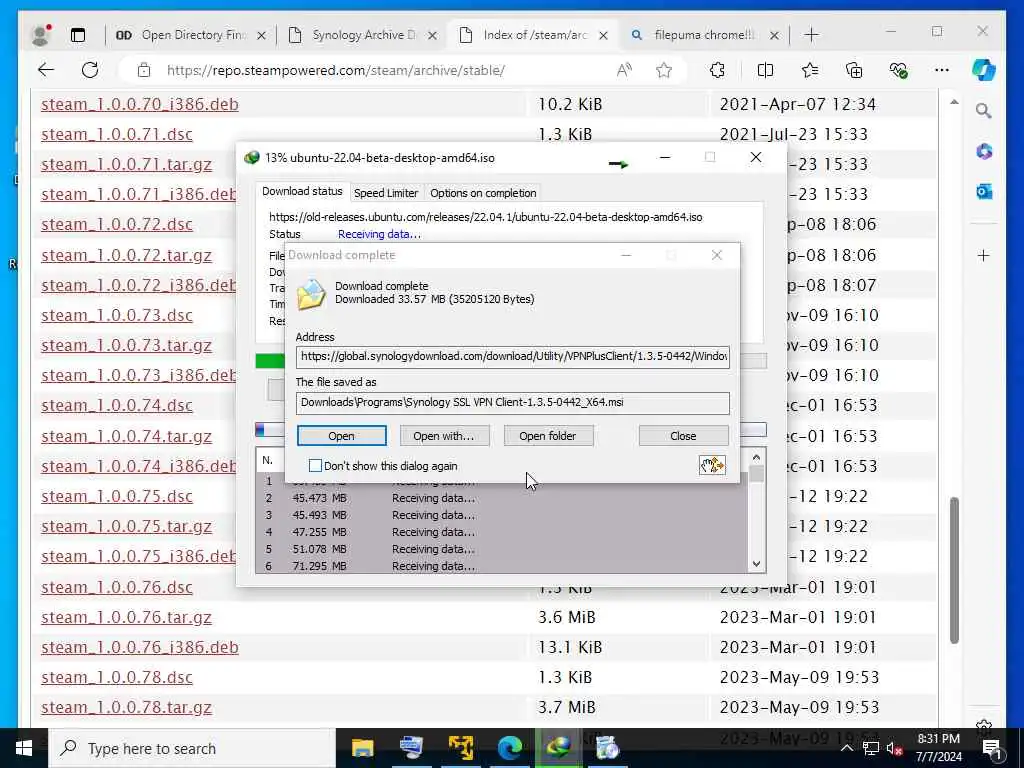Click the browser page vertical scrollbar thumb

click(954, 571)
